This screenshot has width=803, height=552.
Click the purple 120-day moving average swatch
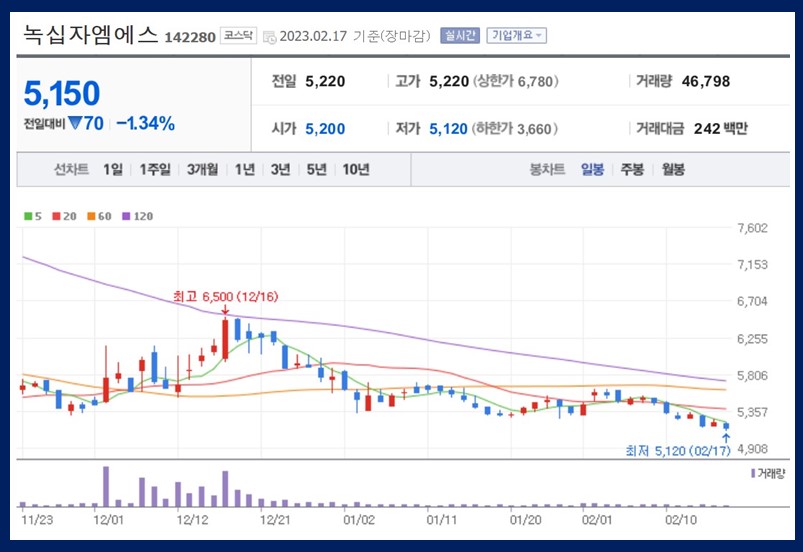(x=126, y=216)
